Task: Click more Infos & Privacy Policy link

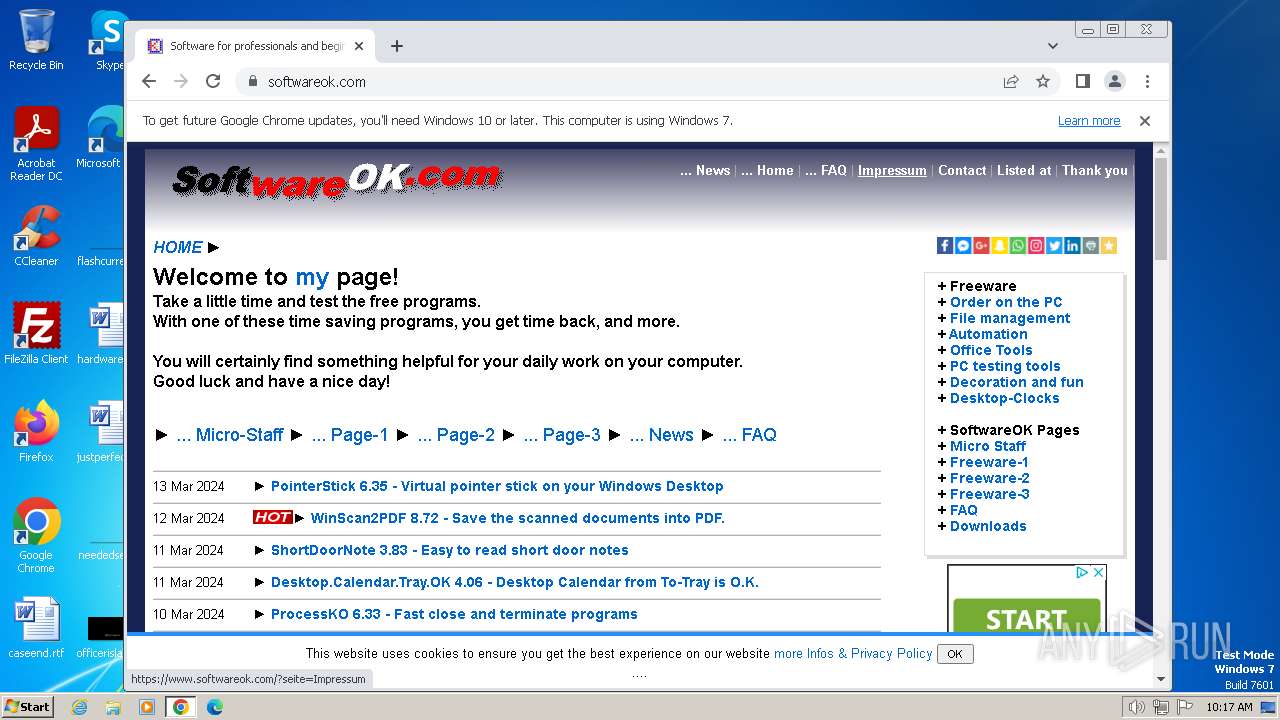Action: pos(853,653)
